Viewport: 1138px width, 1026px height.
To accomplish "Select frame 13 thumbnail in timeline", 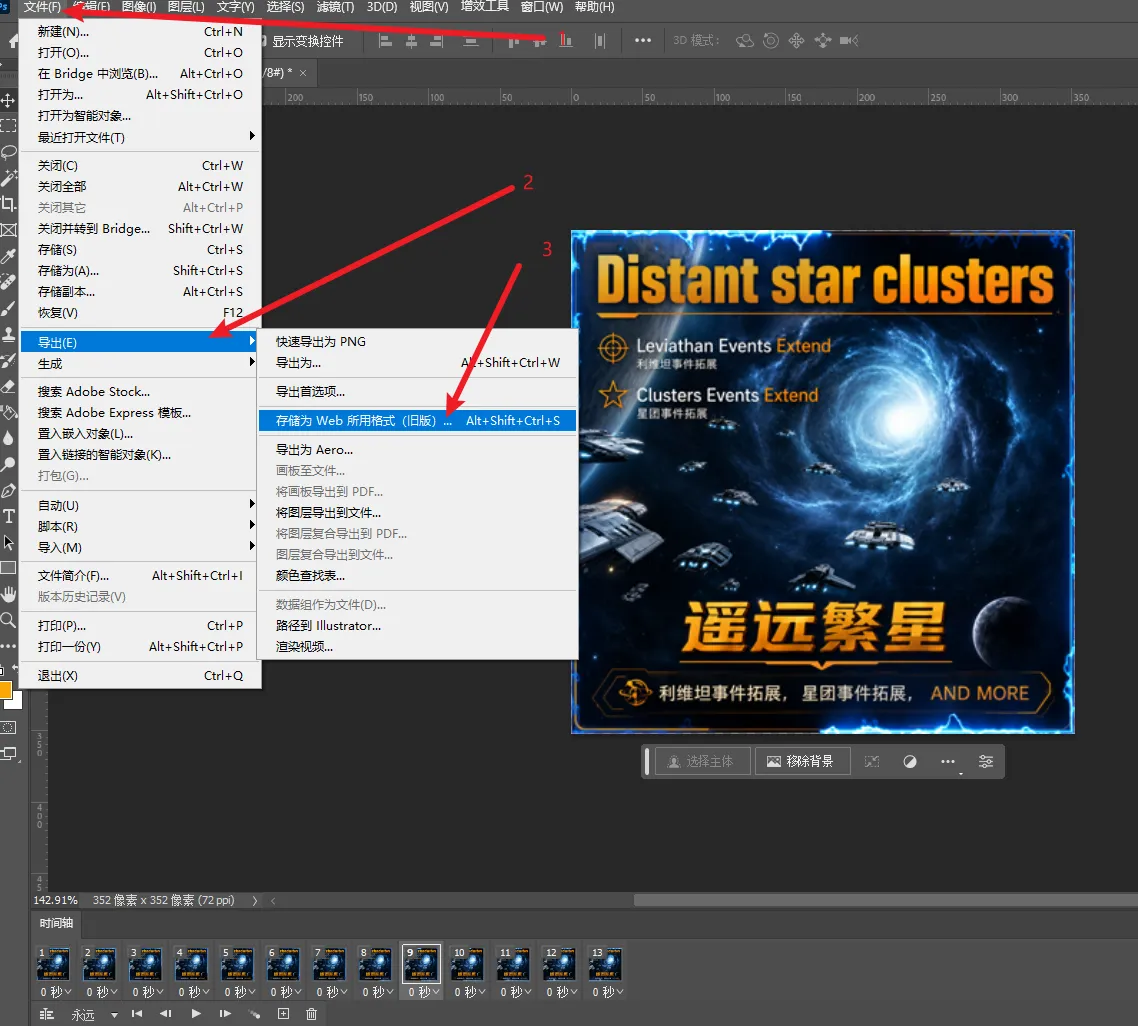I will click(605, 963).
